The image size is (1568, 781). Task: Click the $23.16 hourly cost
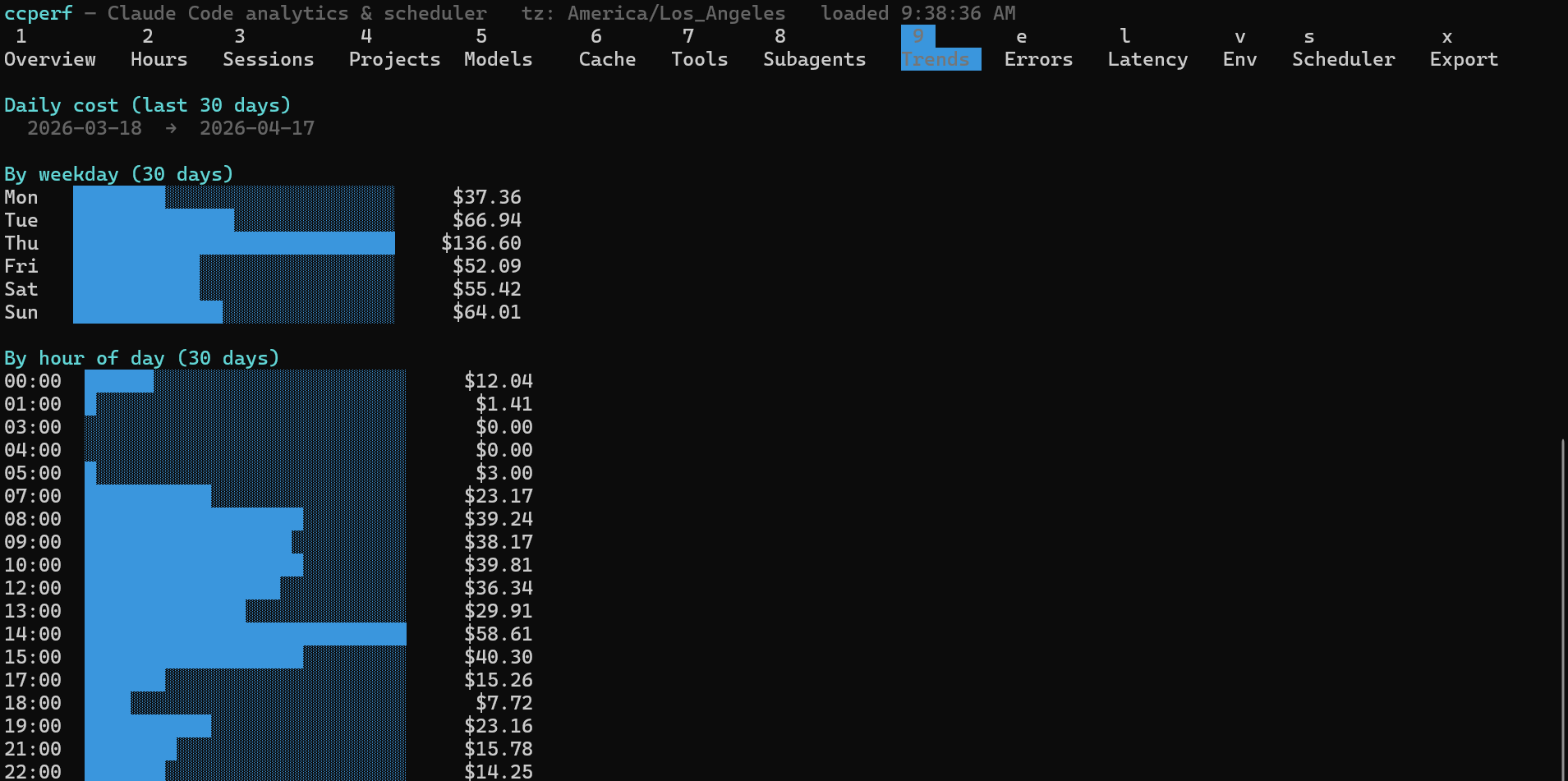[499, 726]
